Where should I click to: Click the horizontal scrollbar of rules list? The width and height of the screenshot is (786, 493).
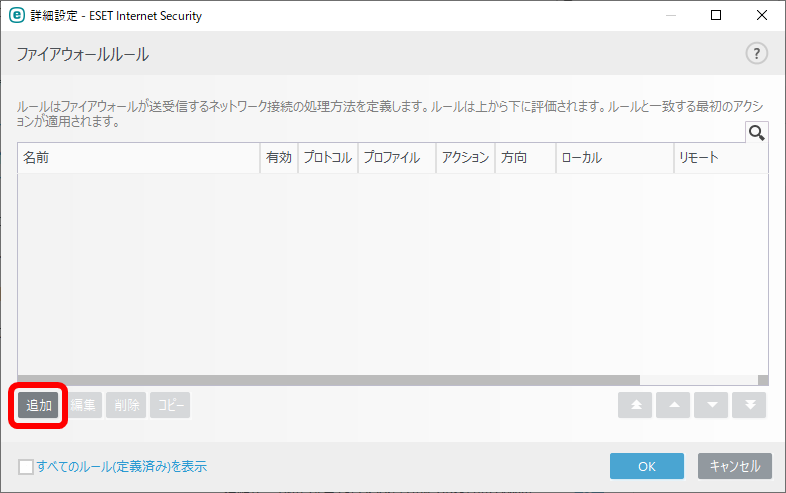pos(329,380)
